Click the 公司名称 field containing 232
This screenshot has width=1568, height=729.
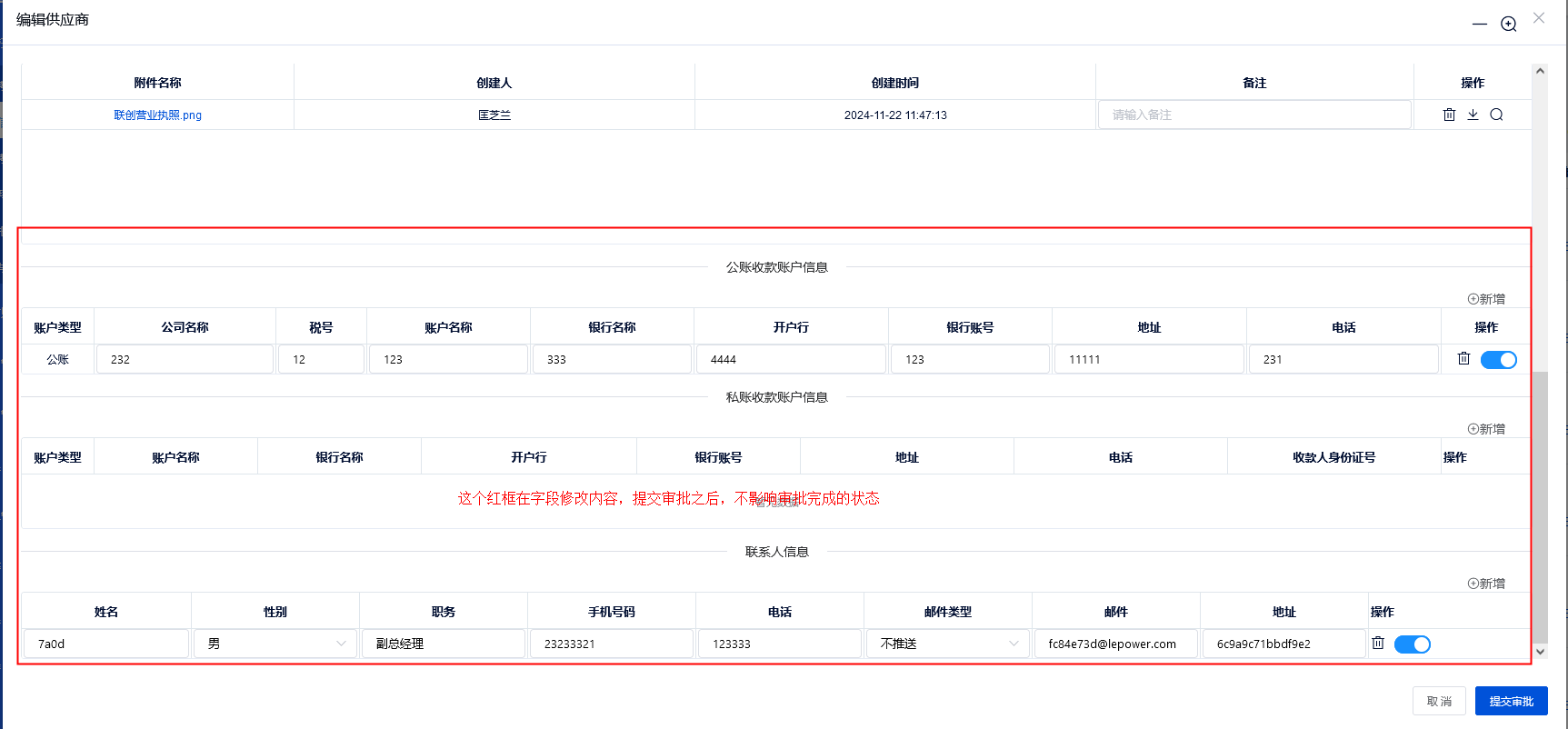[x=185, y=359]
